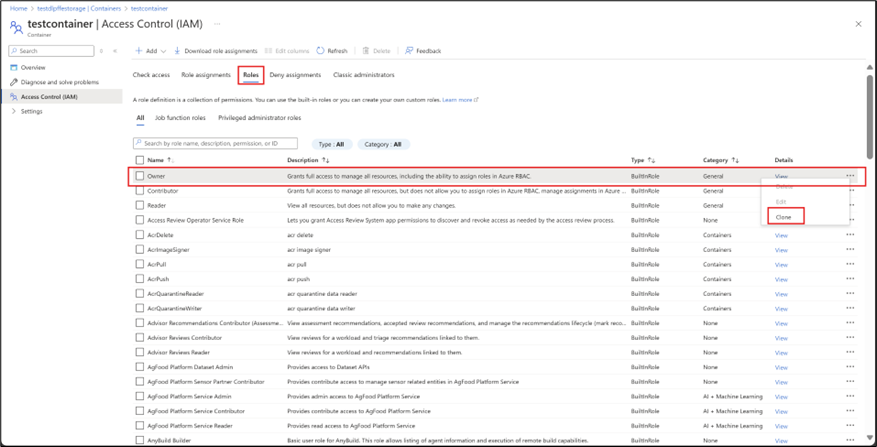This screenshot has width=877, height=447.
Task: Check the Reader role checkbox
Action: coord(140,205)
